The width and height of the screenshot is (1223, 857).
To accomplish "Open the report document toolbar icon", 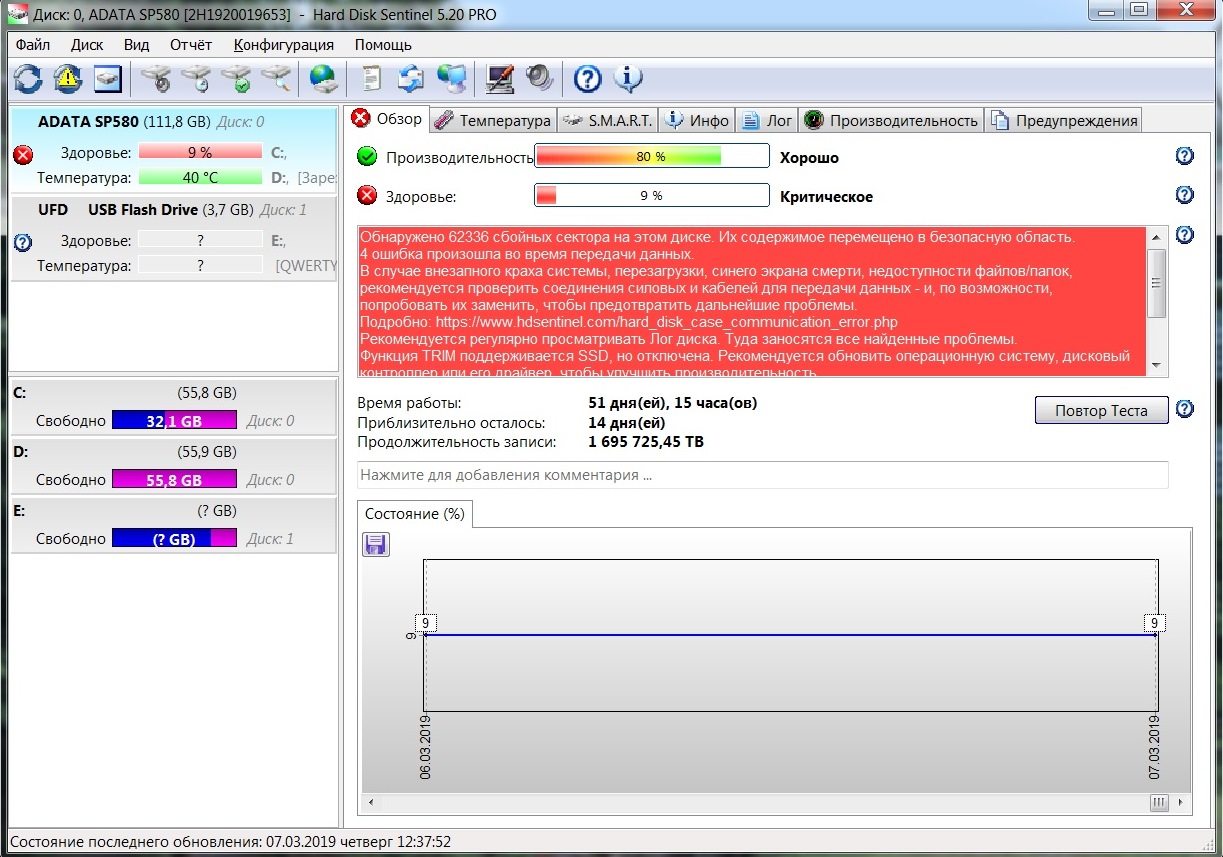I will 372,78.
